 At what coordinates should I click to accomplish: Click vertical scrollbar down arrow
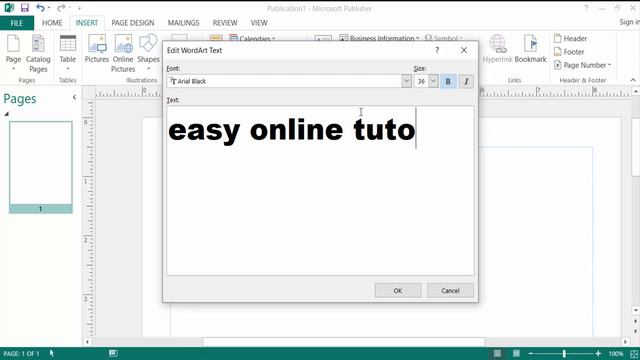636,311
